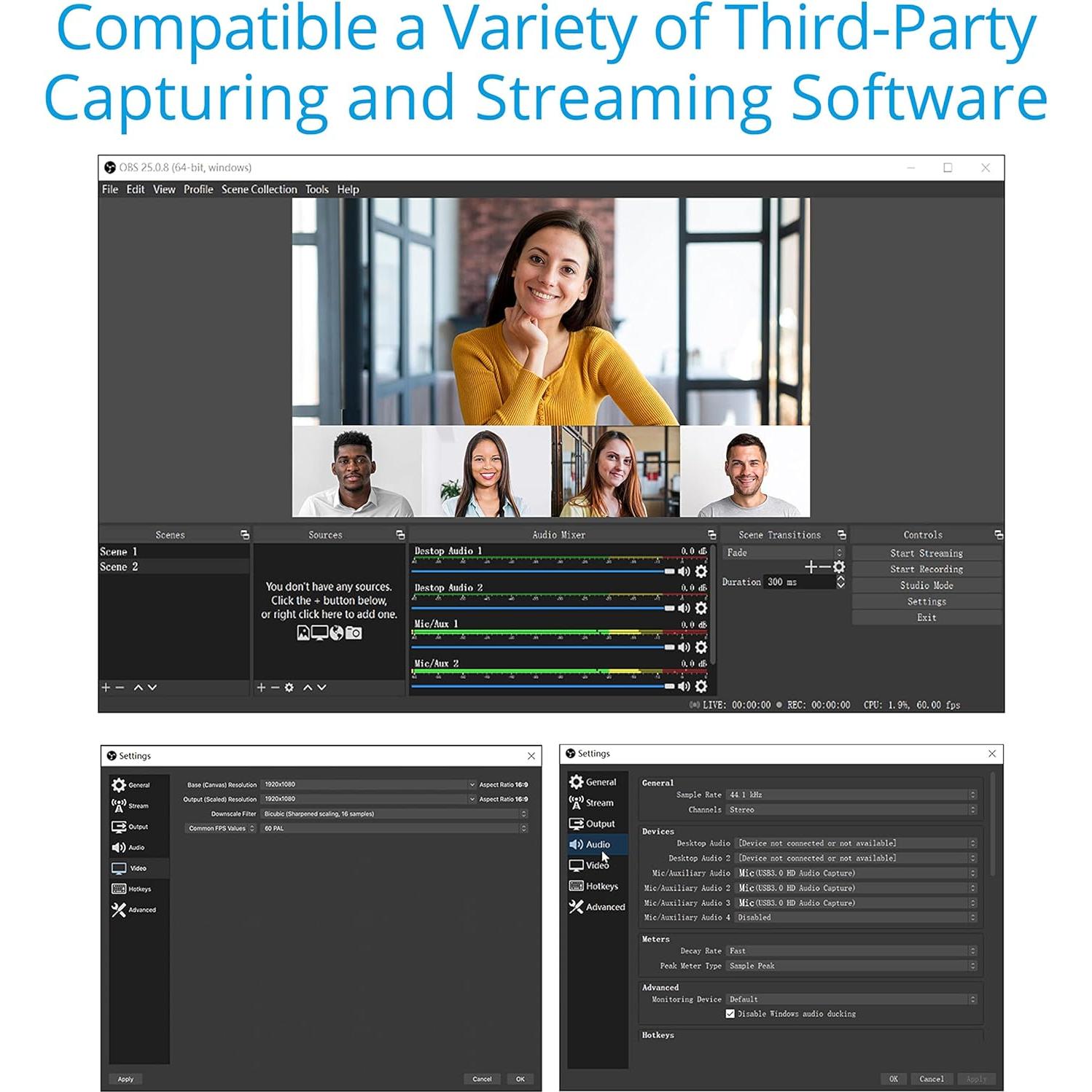Select Hotkeys in the right Settings sidebar

point(601,886)
